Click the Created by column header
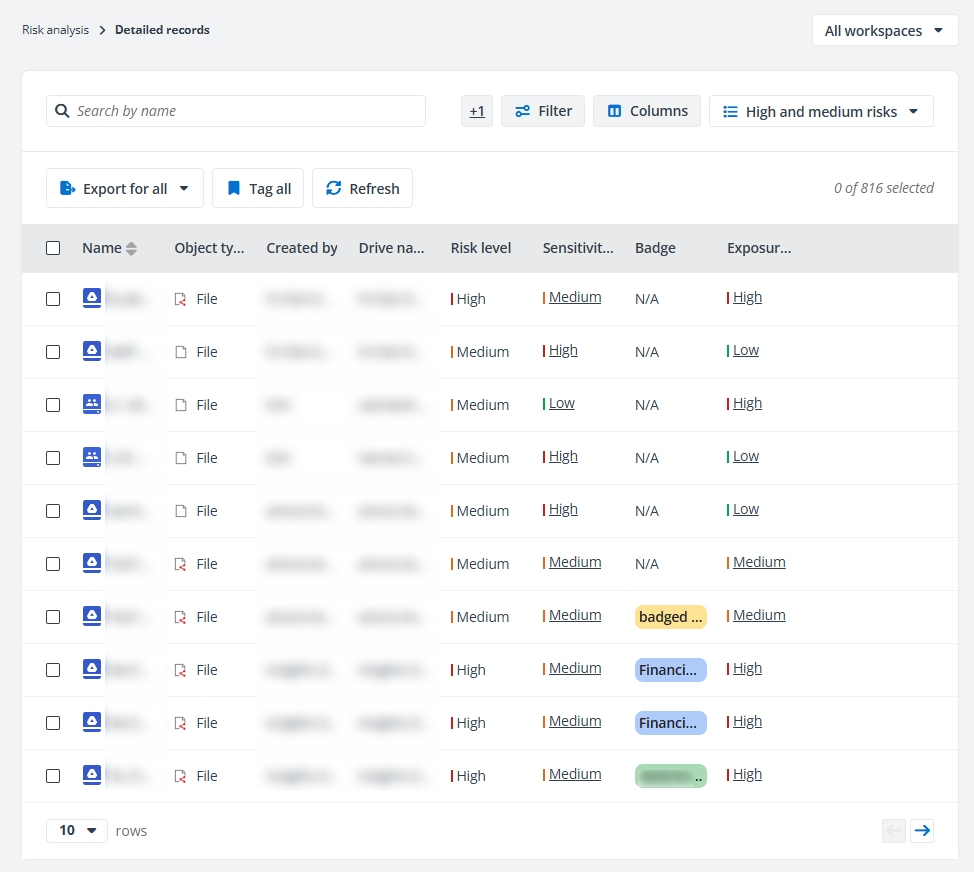This screenshot has width=974, height=872. point(302,248)
